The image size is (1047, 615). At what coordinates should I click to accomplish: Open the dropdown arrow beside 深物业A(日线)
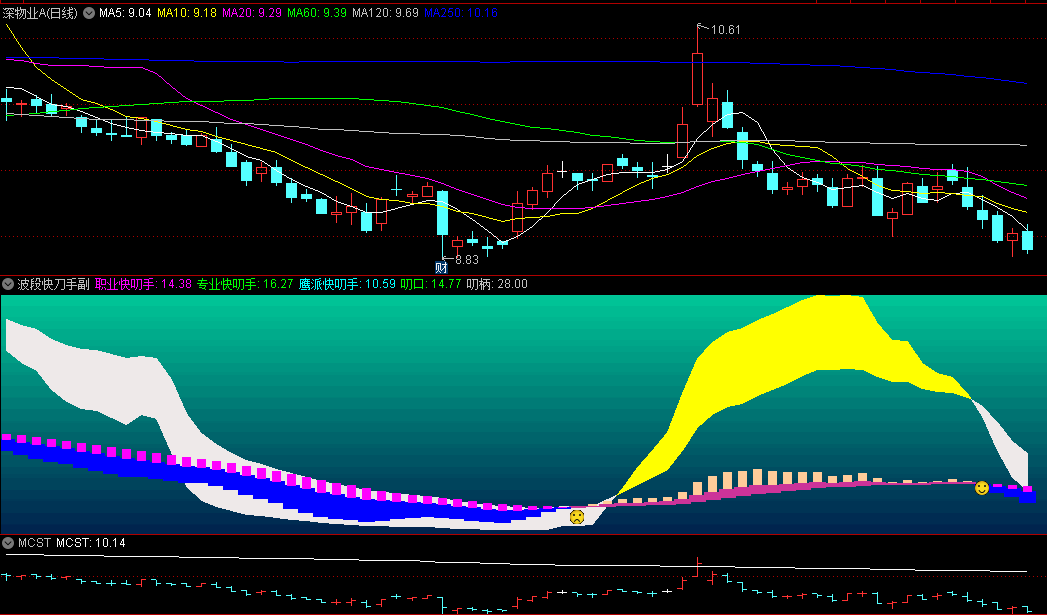click(89, 13)
